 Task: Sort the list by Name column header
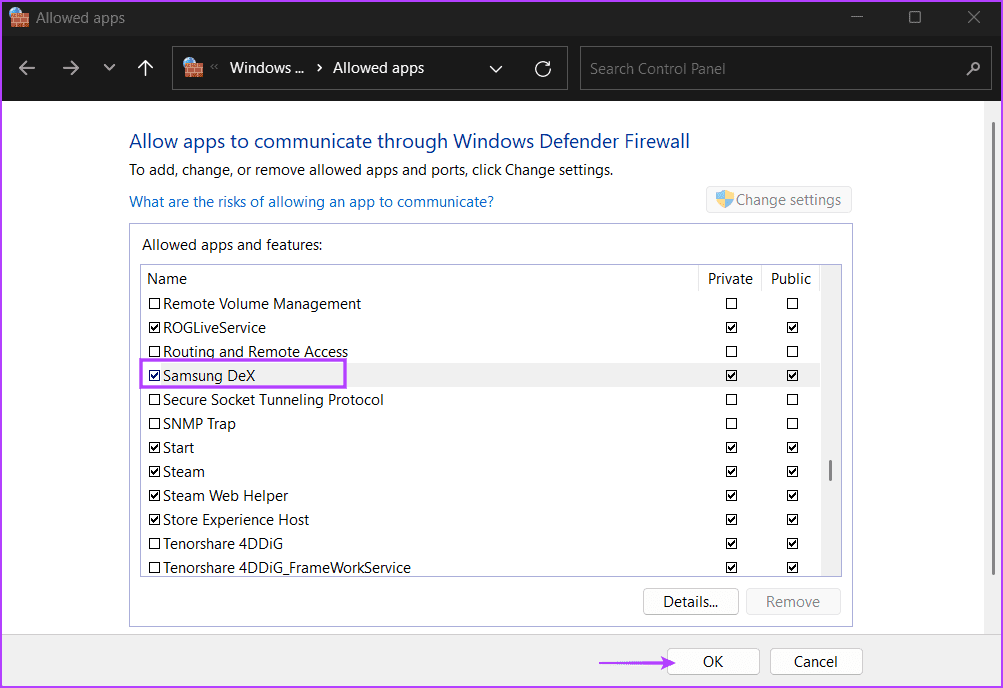coord(420,279)
